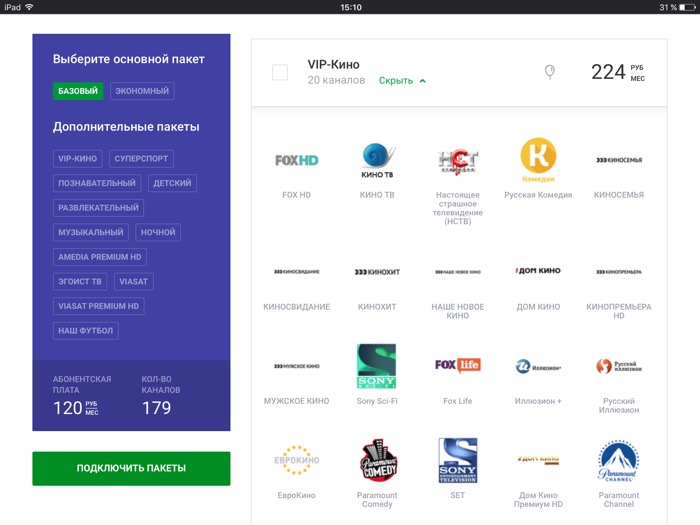700x525 pixels.
Task: Tap the Русский Иллюзион logo
Action: click(619, 366)
